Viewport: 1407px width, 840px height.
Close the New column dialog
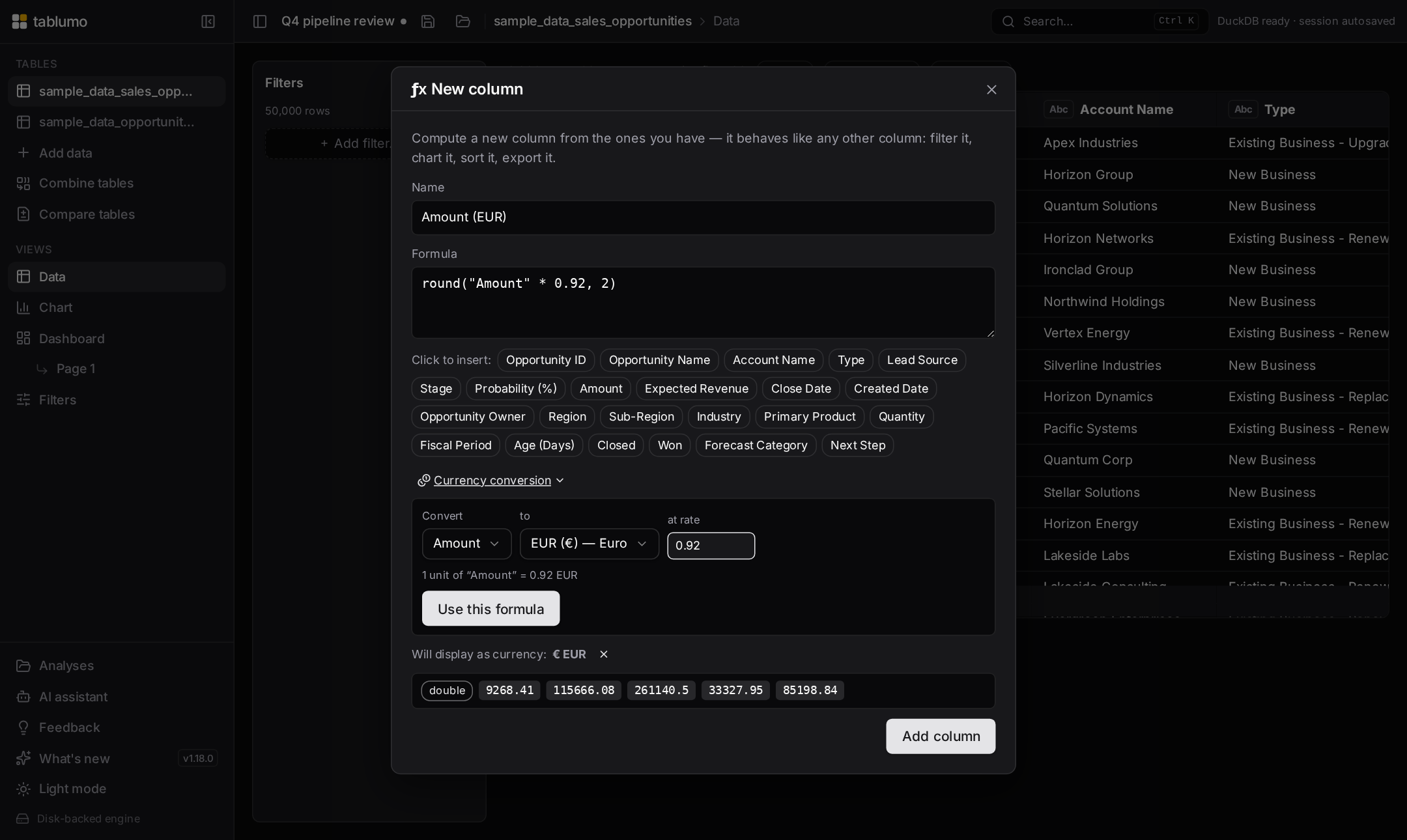click(991, 90)
